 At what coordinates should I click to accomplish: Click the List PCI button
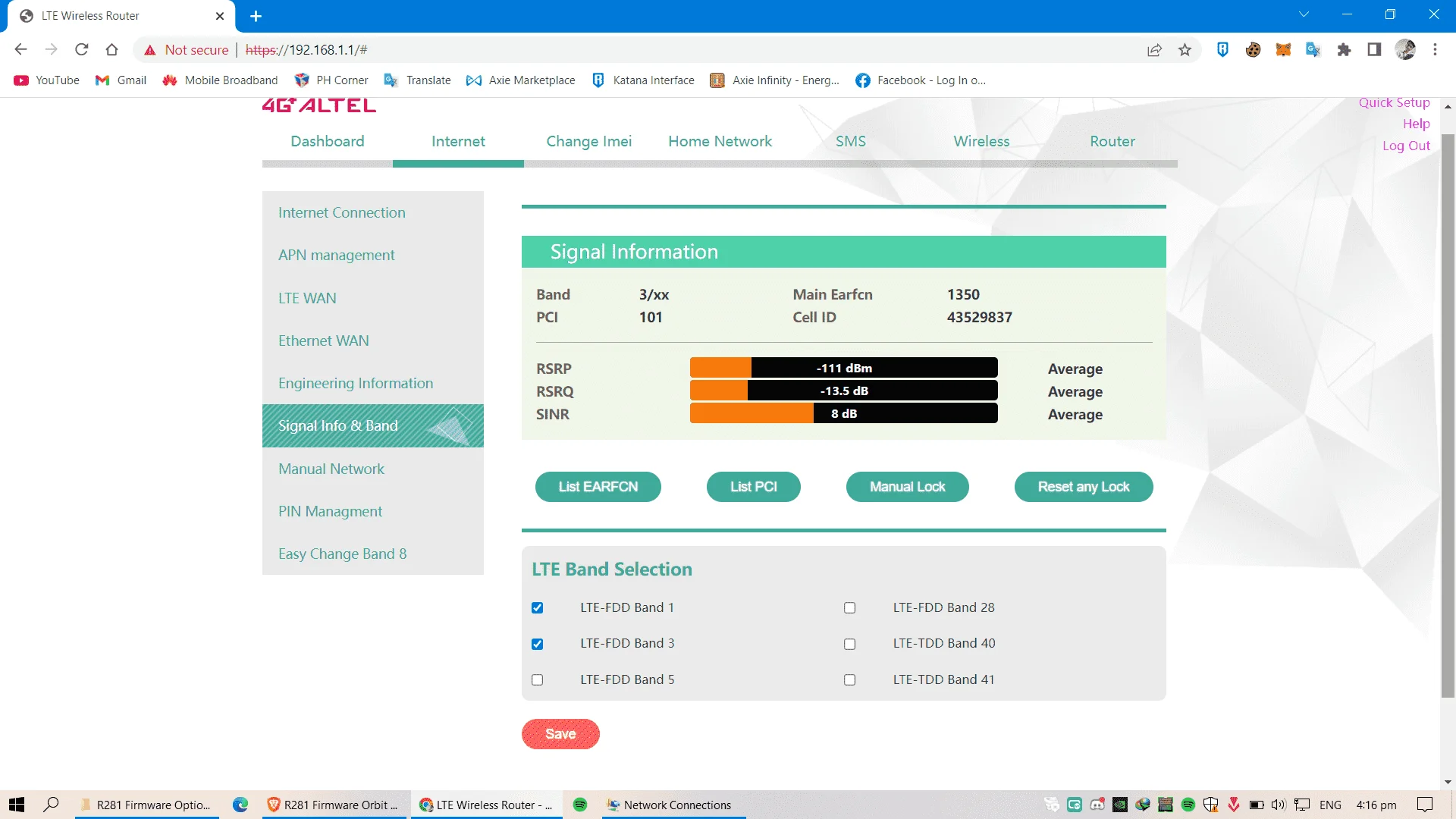click(x=754, y=487)
